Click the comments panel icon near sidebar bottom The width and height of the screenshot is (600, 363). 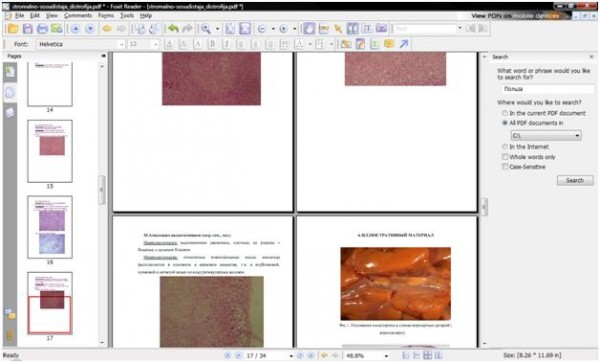[x=10, y=314]
